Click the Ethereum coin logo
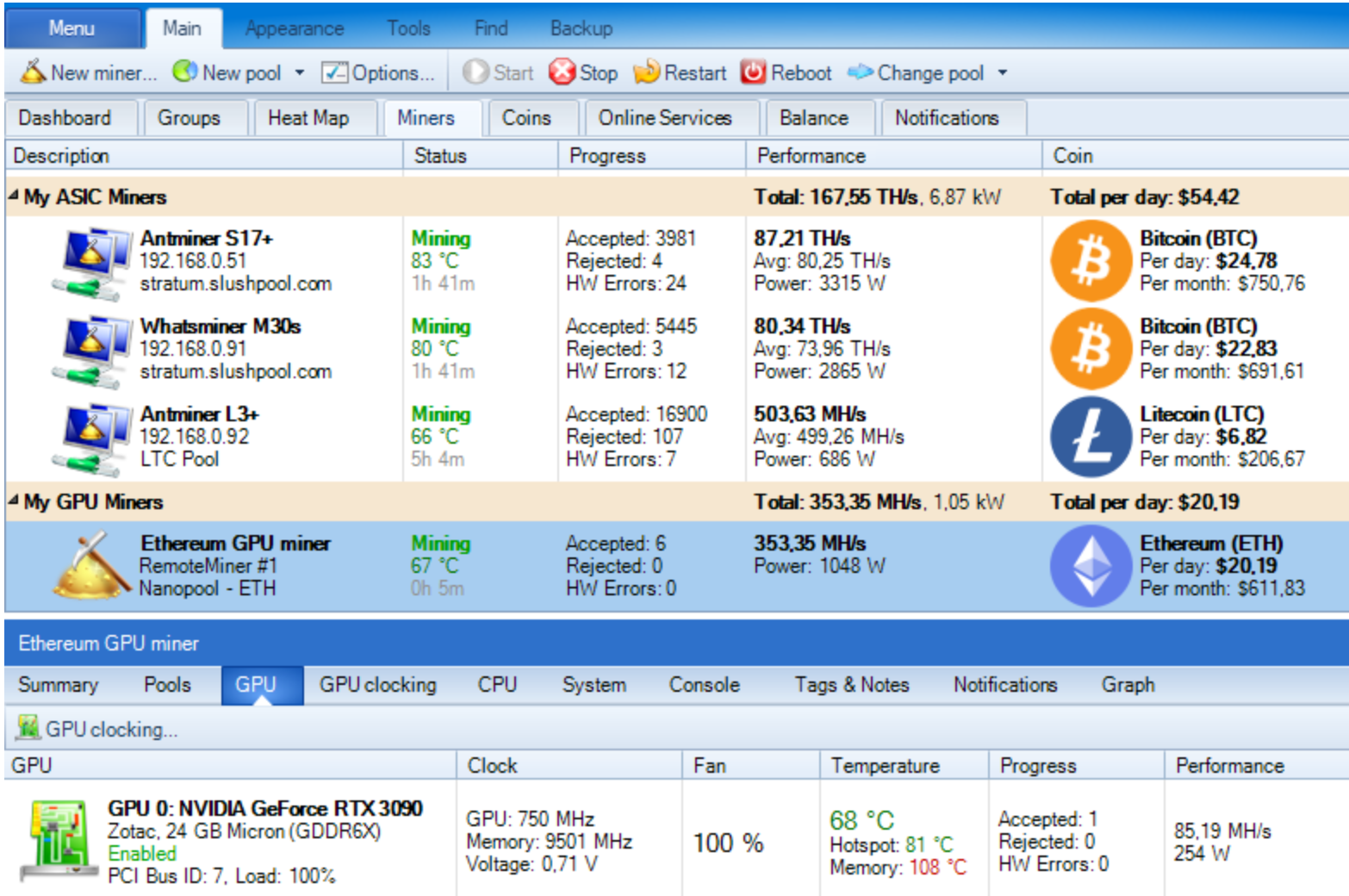The image size is (1349, 896). [x=1091, y=566]
